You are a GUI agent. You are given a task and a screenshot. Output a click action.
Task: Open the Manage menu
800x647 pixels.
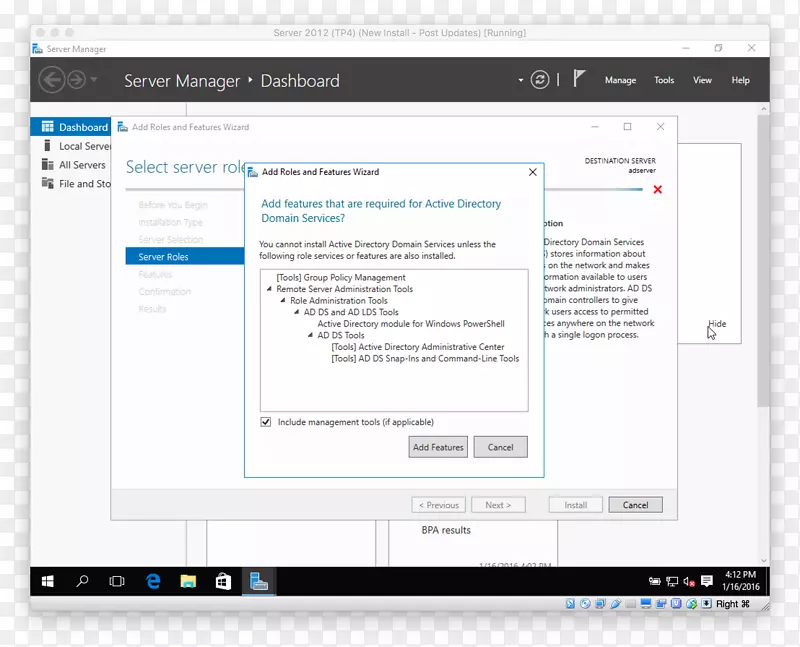[620, 80]
